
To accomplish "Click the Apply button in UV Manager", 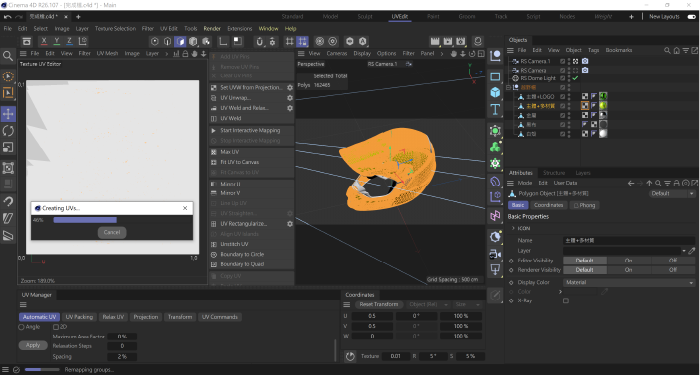I will click(33, 346).
